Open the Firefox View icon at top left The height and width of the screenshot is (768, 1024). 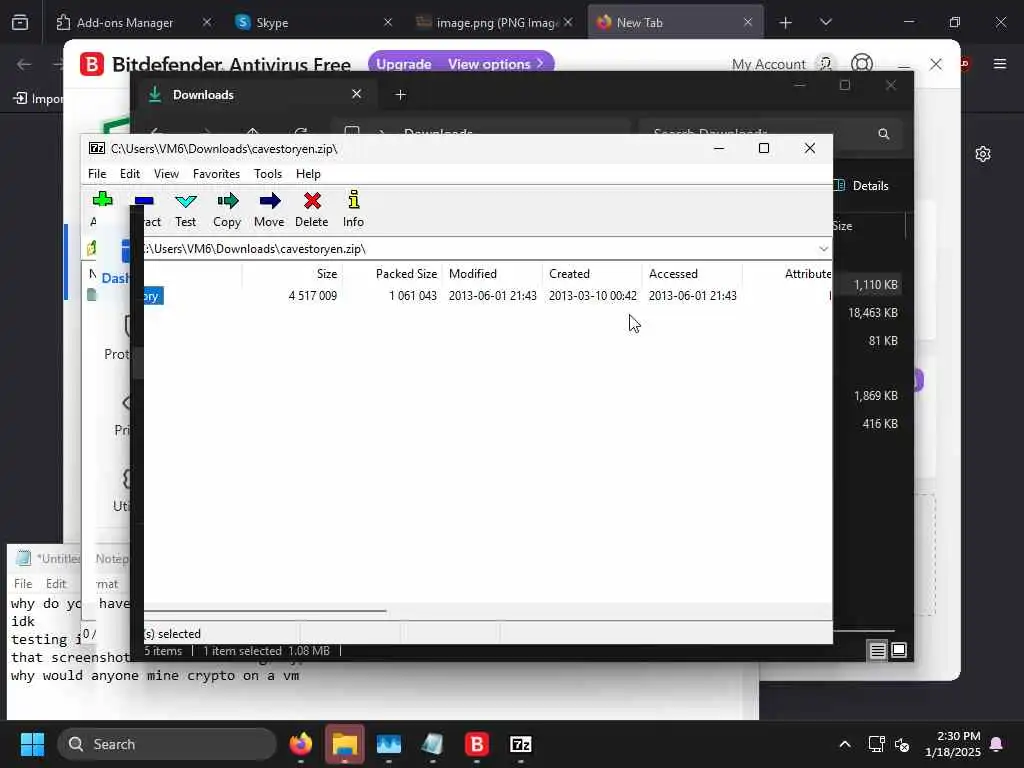pos(20,22)
